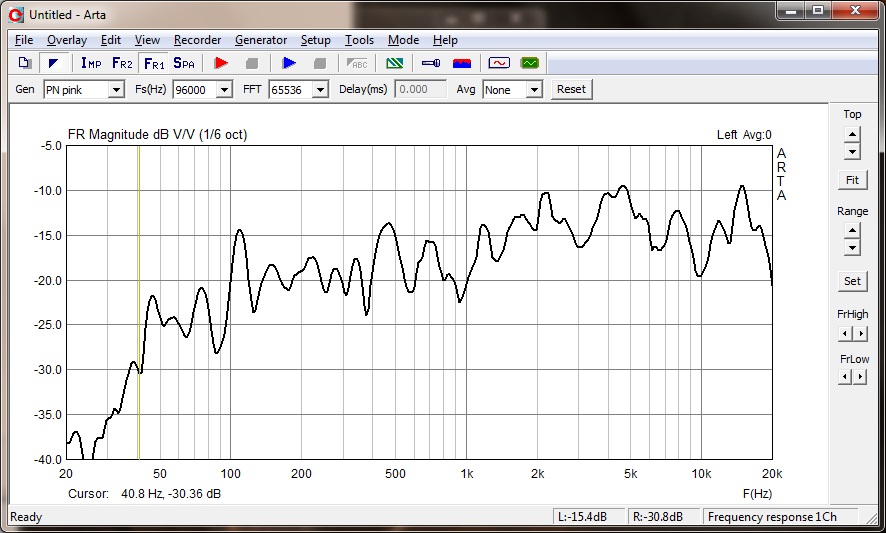Viewport: 886px width, 533px height.
Task: Click the Top up arrow
Action: coord(852,135)
